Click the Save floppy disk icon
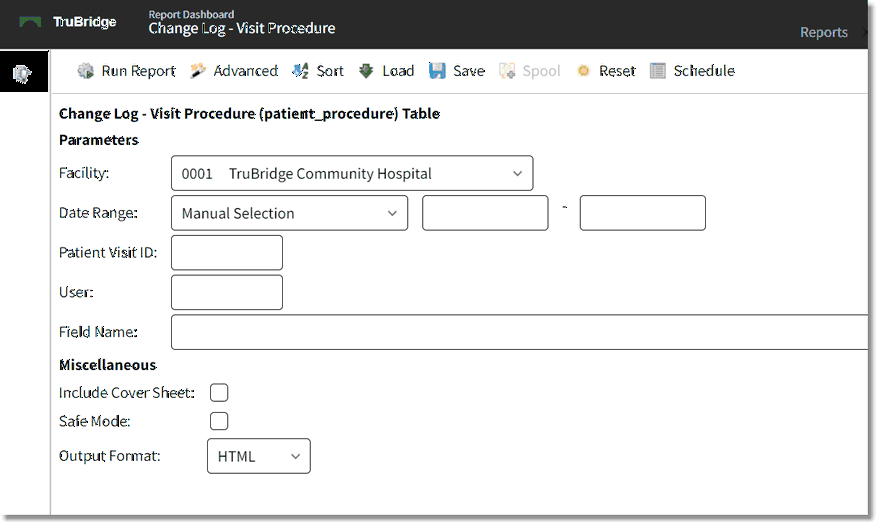 coord(437,71)
